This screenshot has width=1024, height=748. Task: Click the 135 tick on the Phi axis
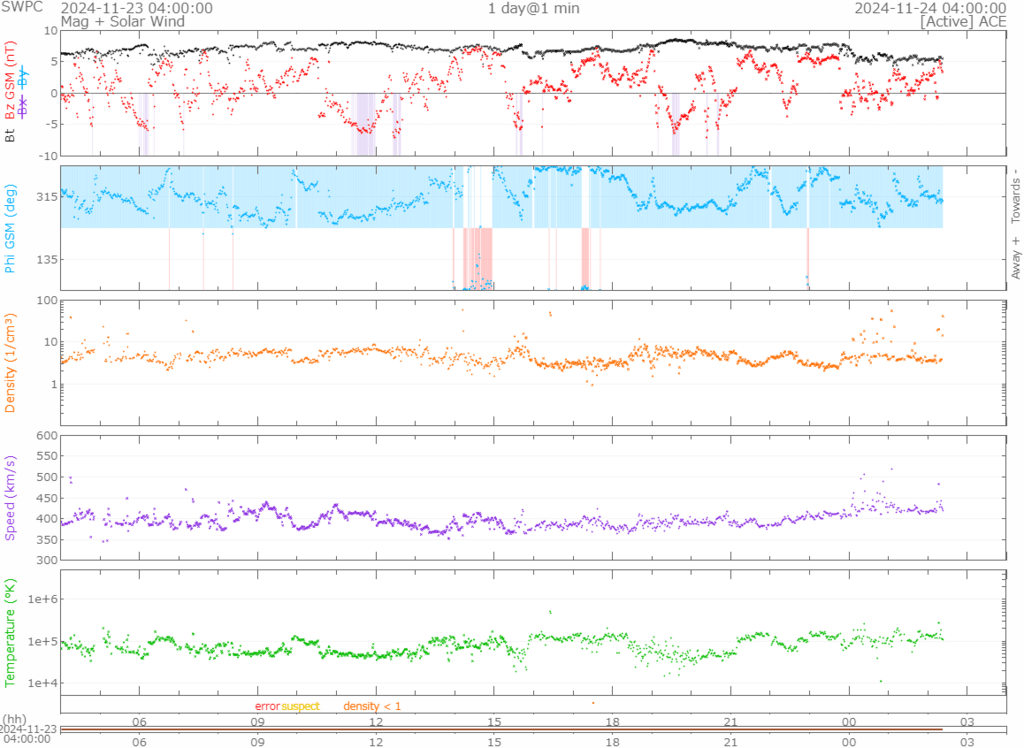point(48,259)
